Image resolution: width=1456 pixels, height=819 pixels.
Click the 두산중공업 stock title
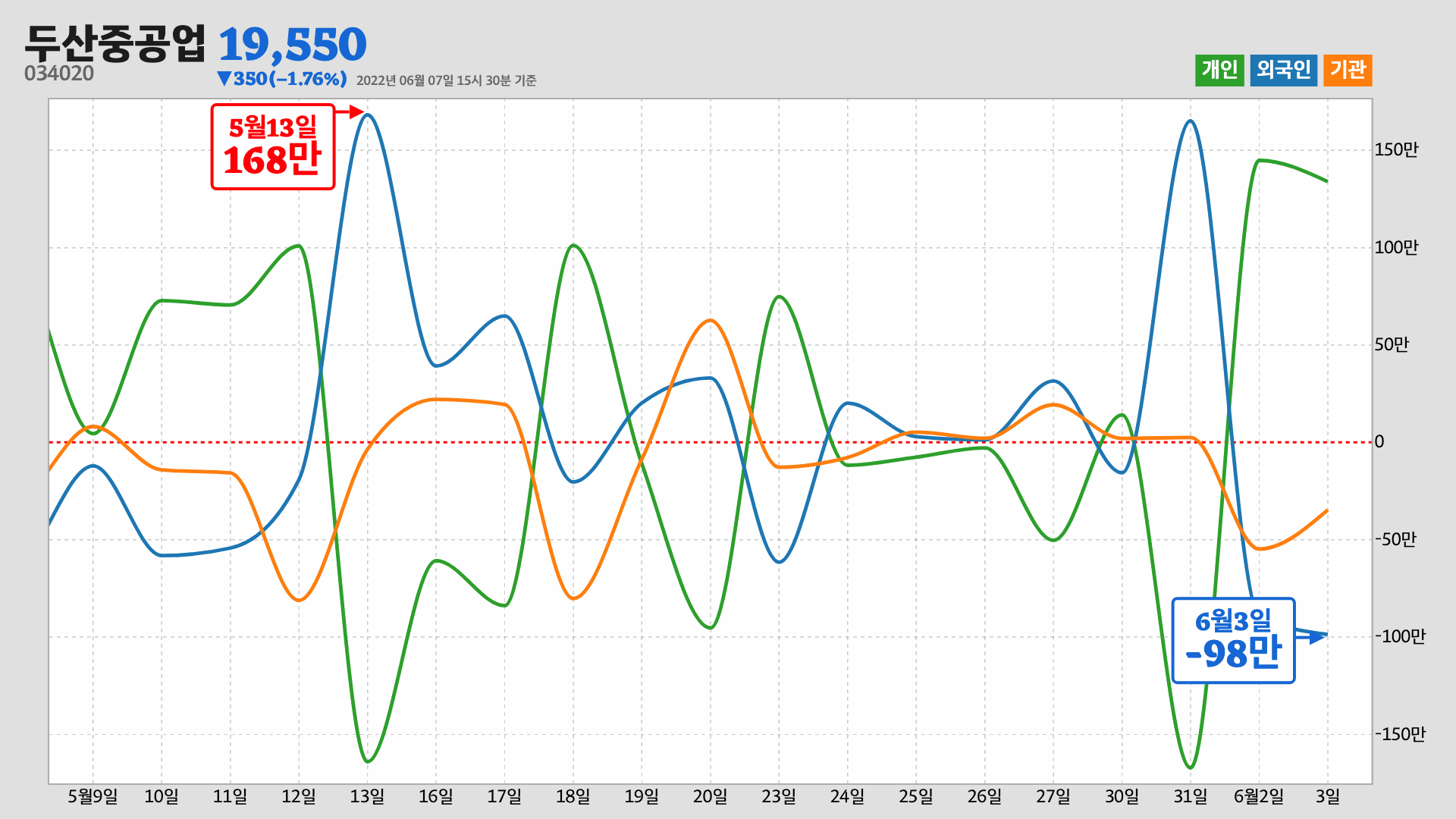pyautogui.click(x=115, y=43)
